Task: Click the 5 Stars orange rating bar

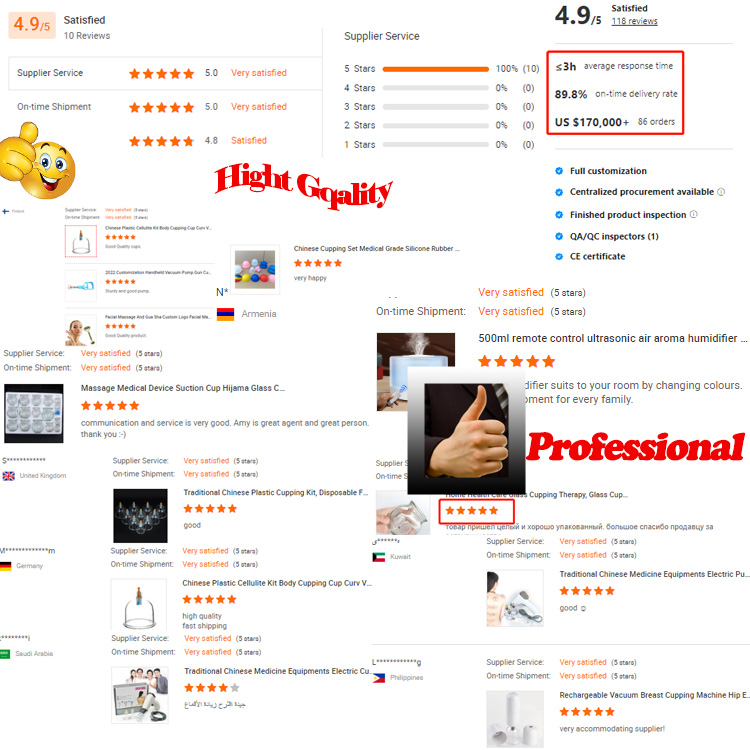Action: point(436,69)
